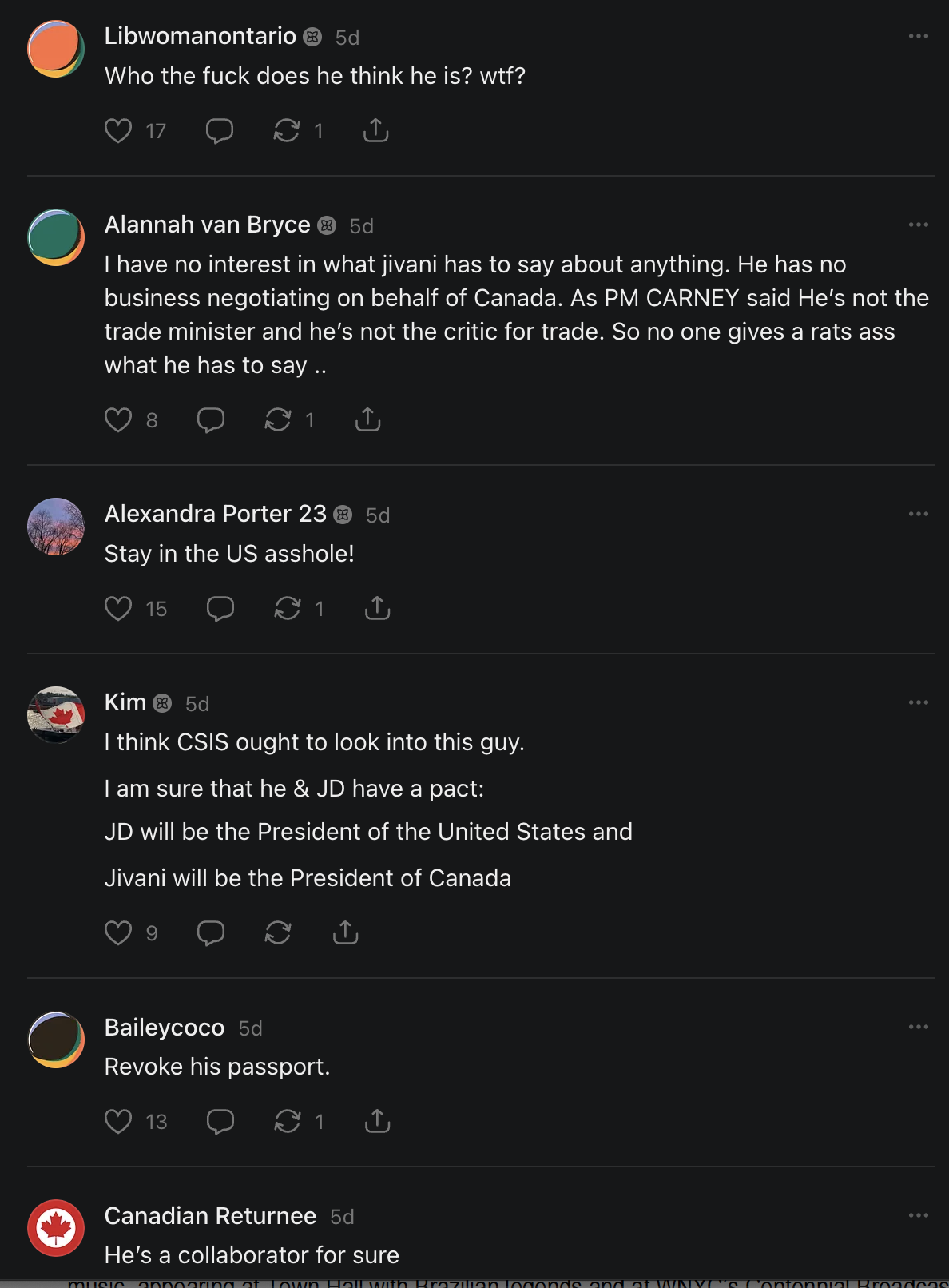Share the 'Stay in the US' comment
The image size is (949, 1288).
click(375, 608)
